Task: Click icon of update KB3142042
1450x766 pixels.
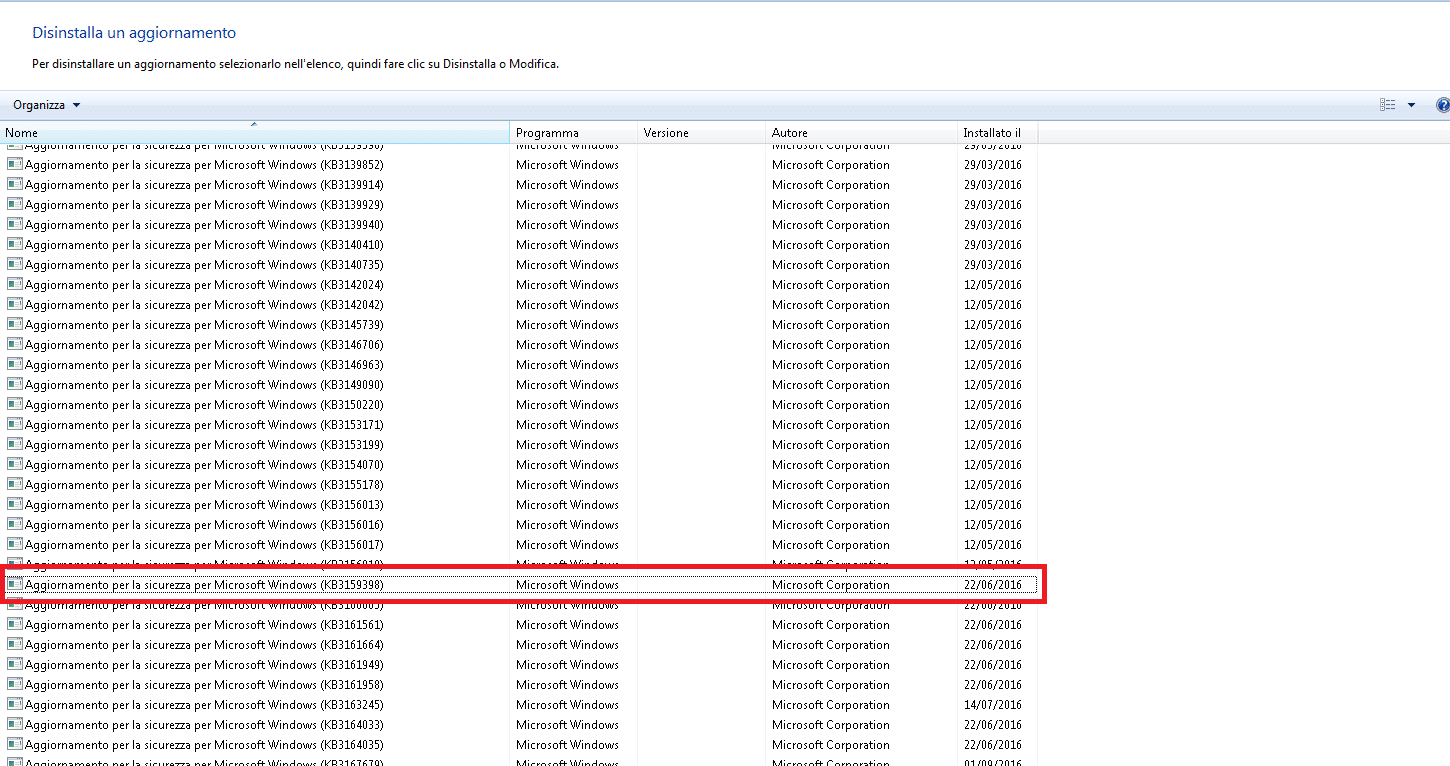Action: point(15,305)
